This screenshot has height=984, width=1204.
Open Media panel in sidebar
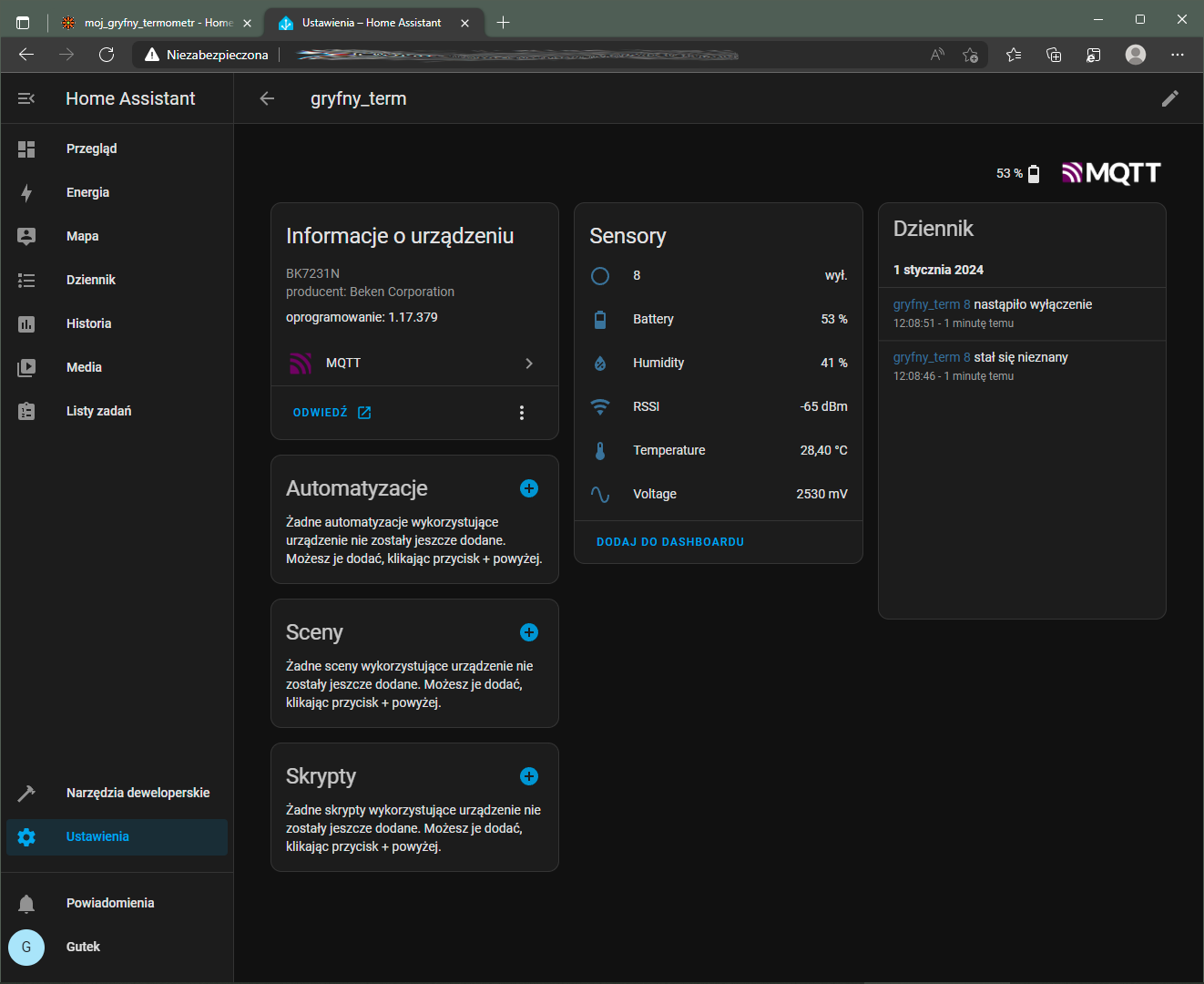pos(117,367)
